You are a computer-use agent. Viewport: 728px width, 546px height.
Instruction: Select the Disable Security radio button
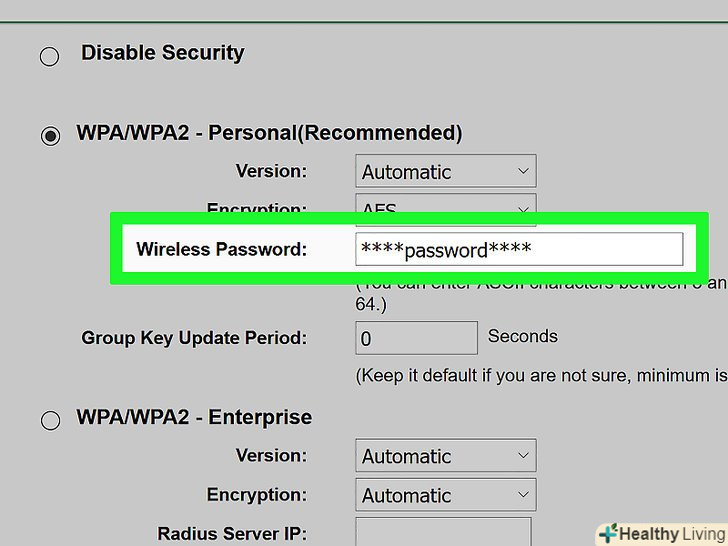tap(49, 56)
